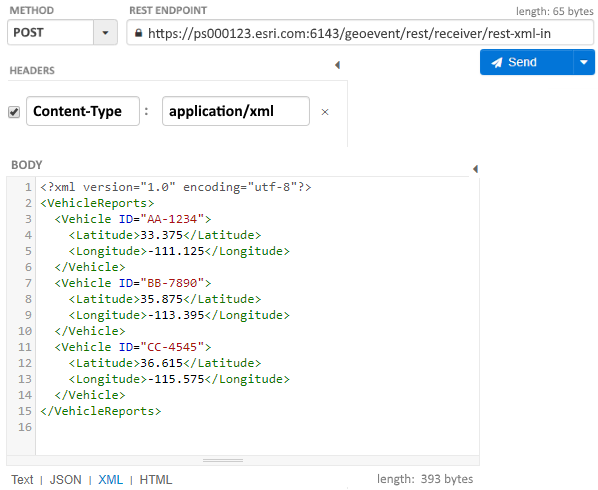Send the request with Send button
The height and width of the screenshot is (490, 598).
point(527,62)
